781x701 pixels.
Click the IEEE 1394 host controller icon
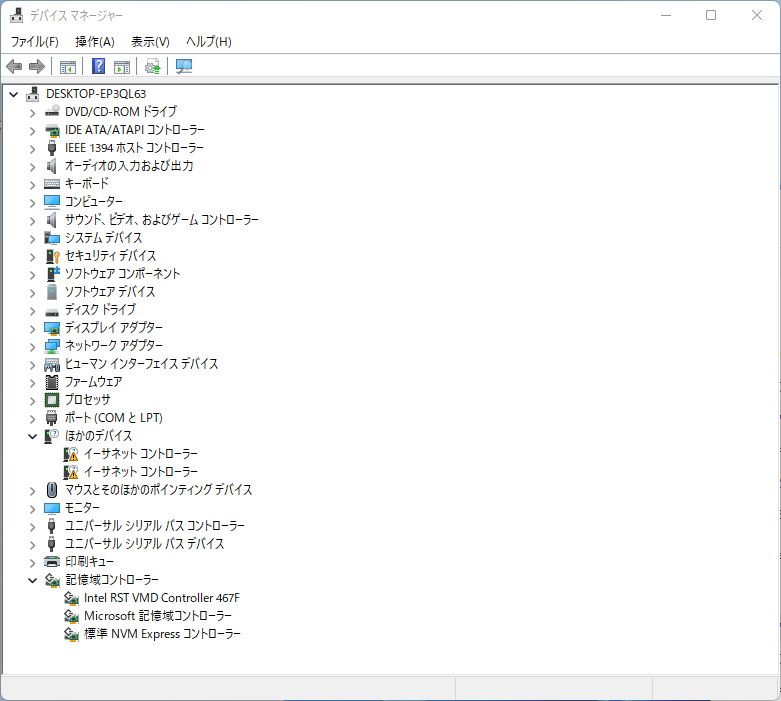click(52, 148)
